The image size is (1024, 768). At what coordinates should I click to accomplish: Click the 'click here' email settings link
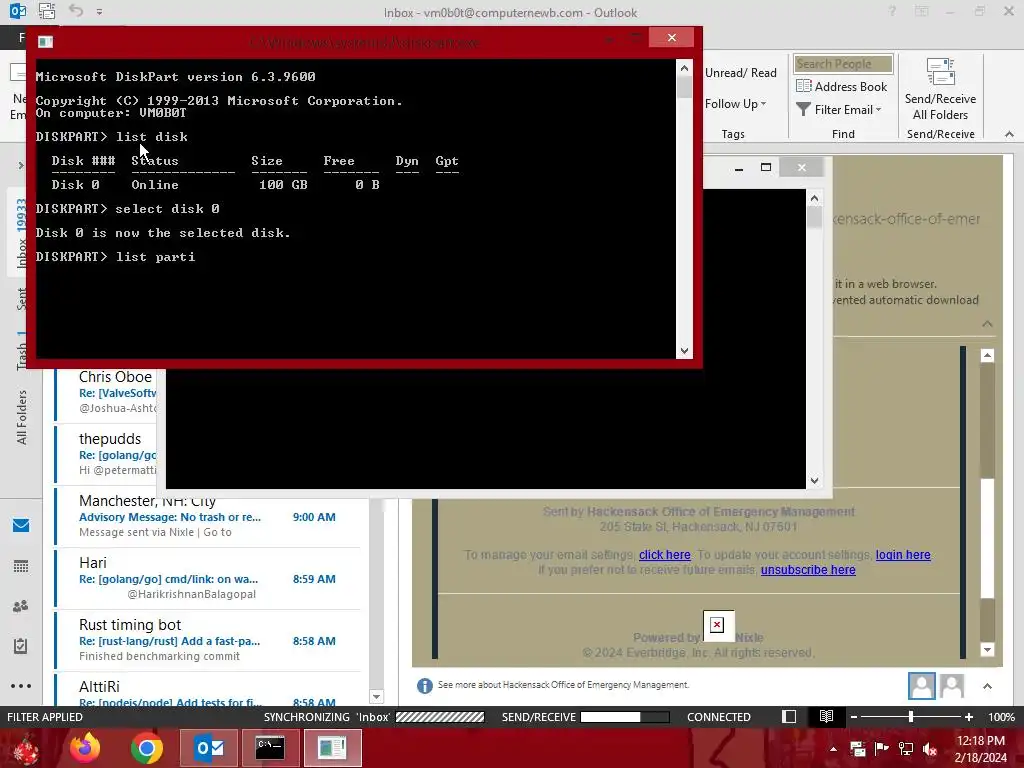pyautogui.click(x=664, y=554)
